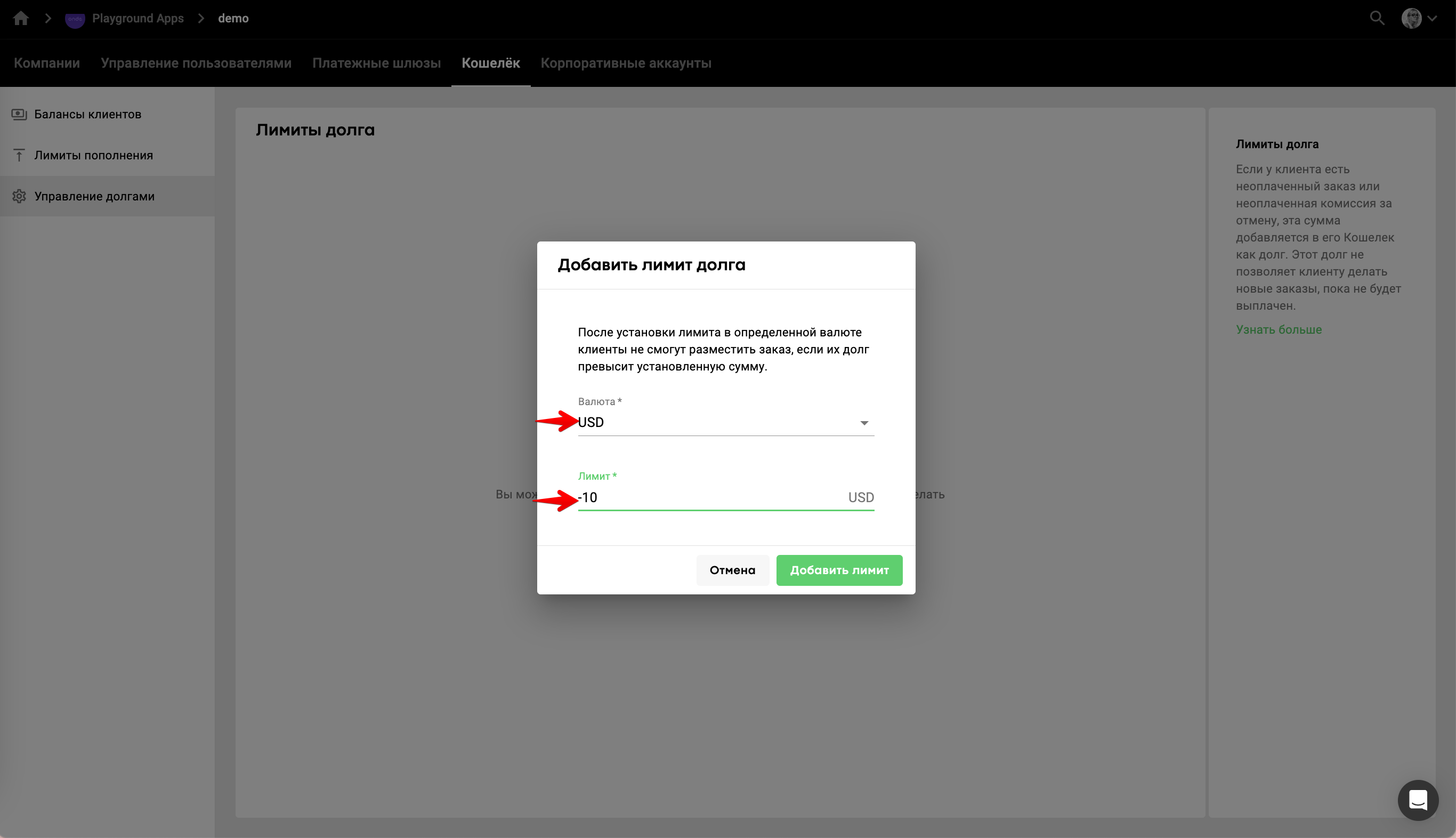
Task: Click the client balances money icon
Action: click(x=19, y=114)
